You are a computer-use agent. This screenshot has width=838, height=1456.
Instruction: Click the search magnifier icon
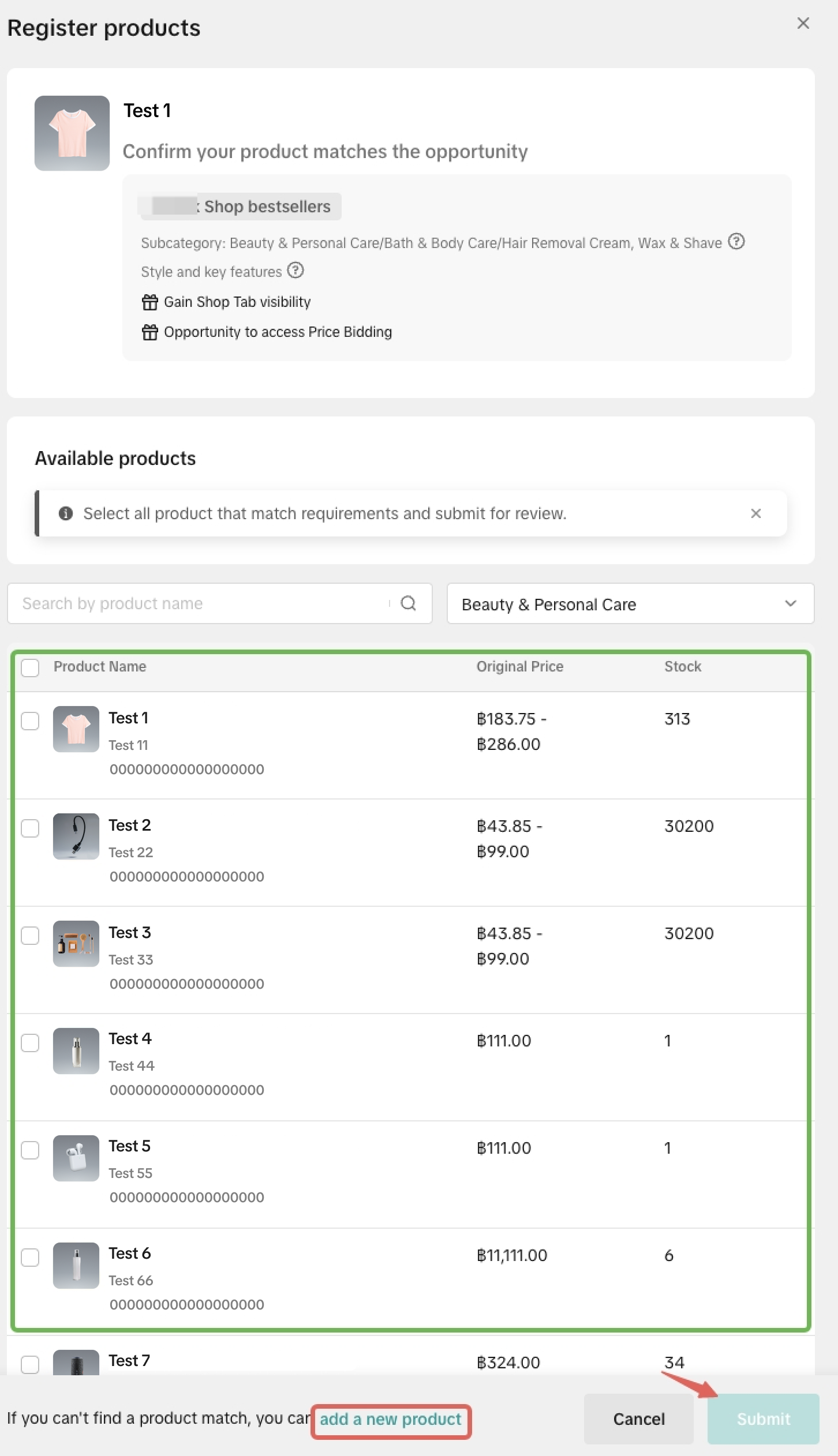(x=408, y=603)
